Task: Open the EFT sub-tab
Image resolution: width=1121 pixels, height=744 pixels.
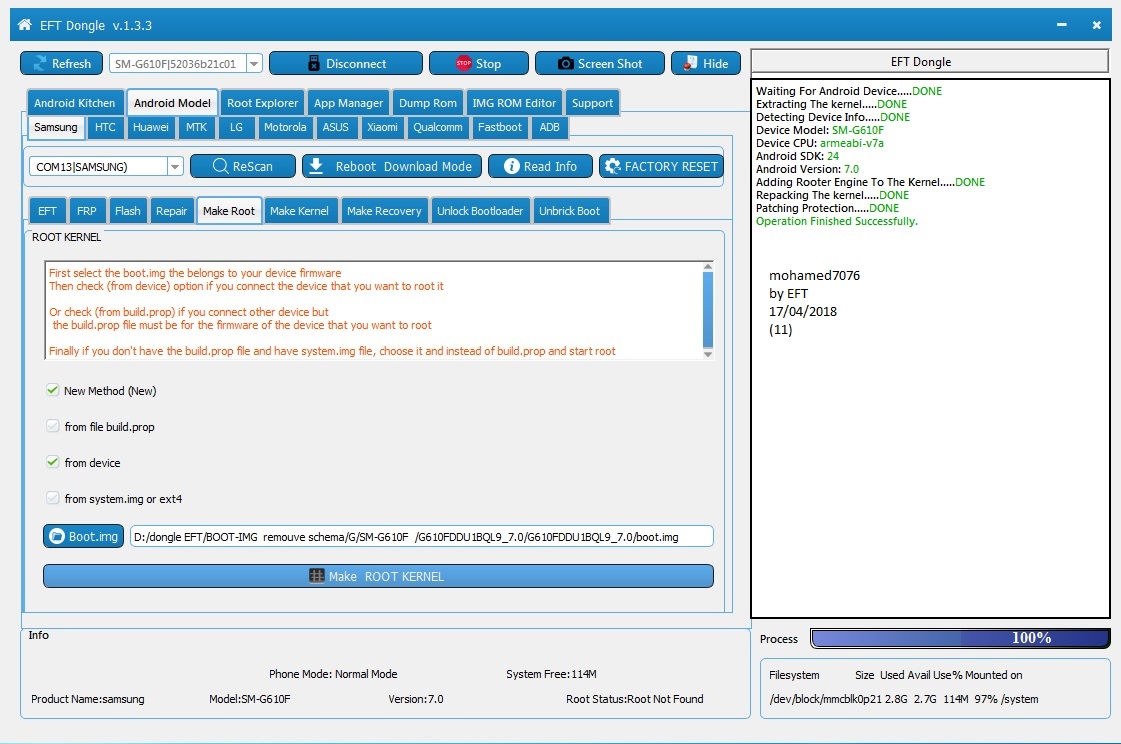Action: [47, 211]
